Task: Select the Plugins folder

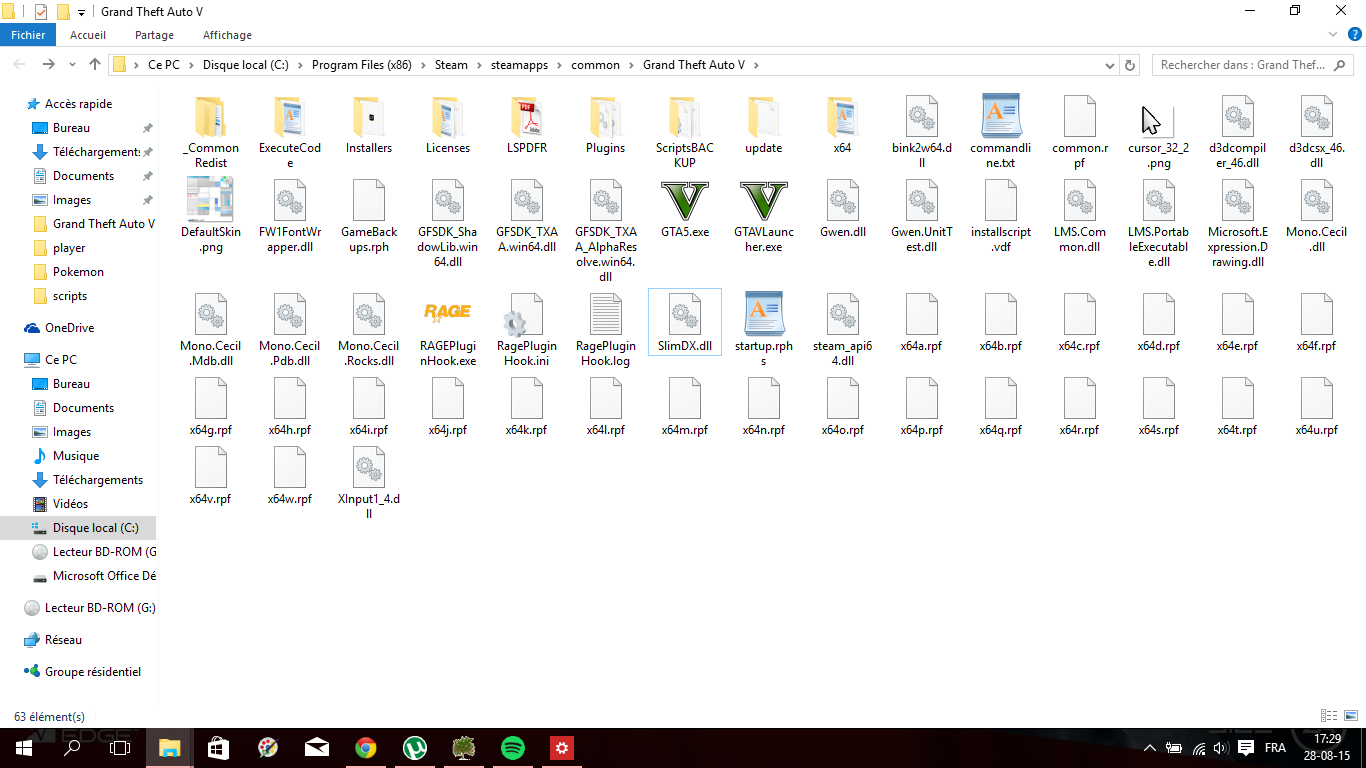Action: pos(606,117)
